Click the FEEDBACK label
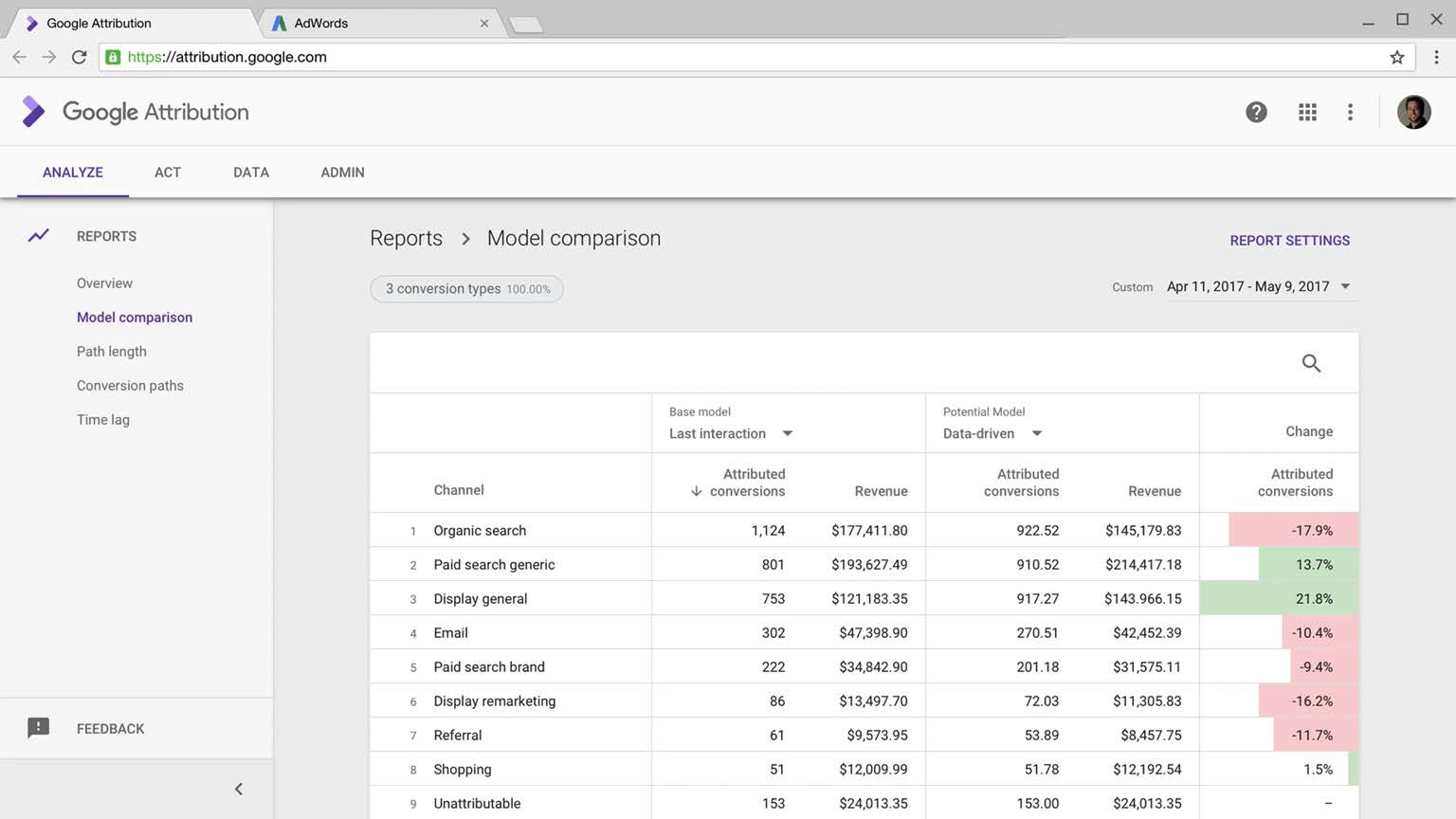1456x819 pixels. [111, 728]
